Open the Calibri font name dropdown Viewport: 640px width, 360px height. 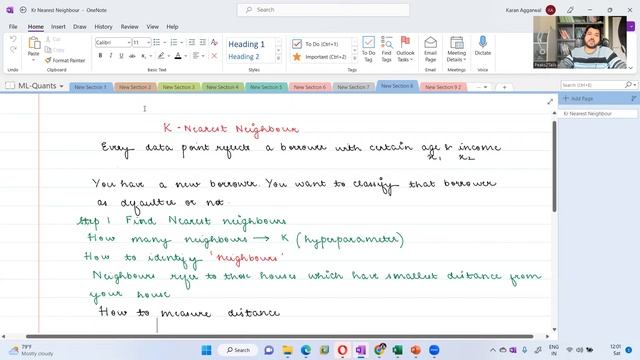click(x=129, y=42)
